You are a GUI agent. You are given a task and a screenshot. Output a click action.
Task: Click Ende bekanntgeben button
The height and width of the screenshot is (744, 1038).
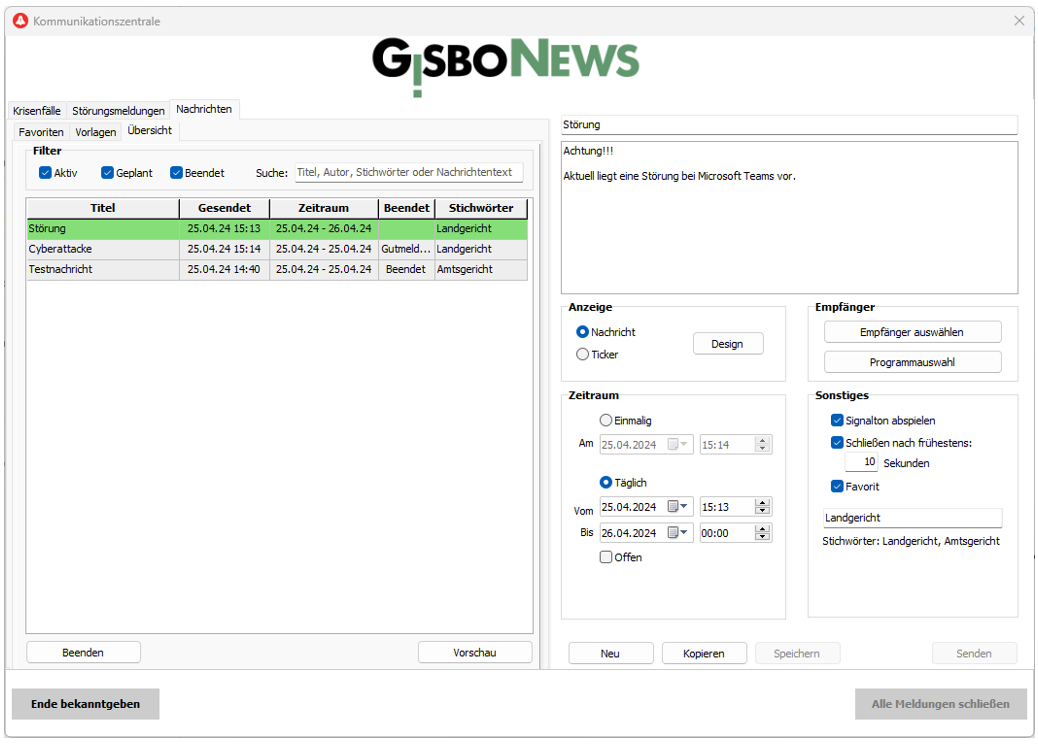(x=85, y=704)
